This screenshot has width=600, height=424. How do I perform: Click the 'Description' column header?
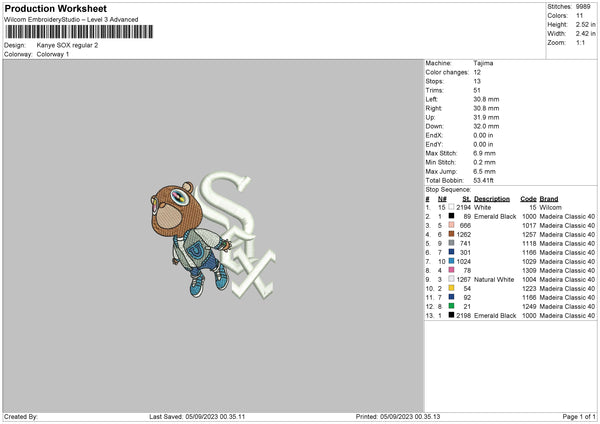point(492,199)
